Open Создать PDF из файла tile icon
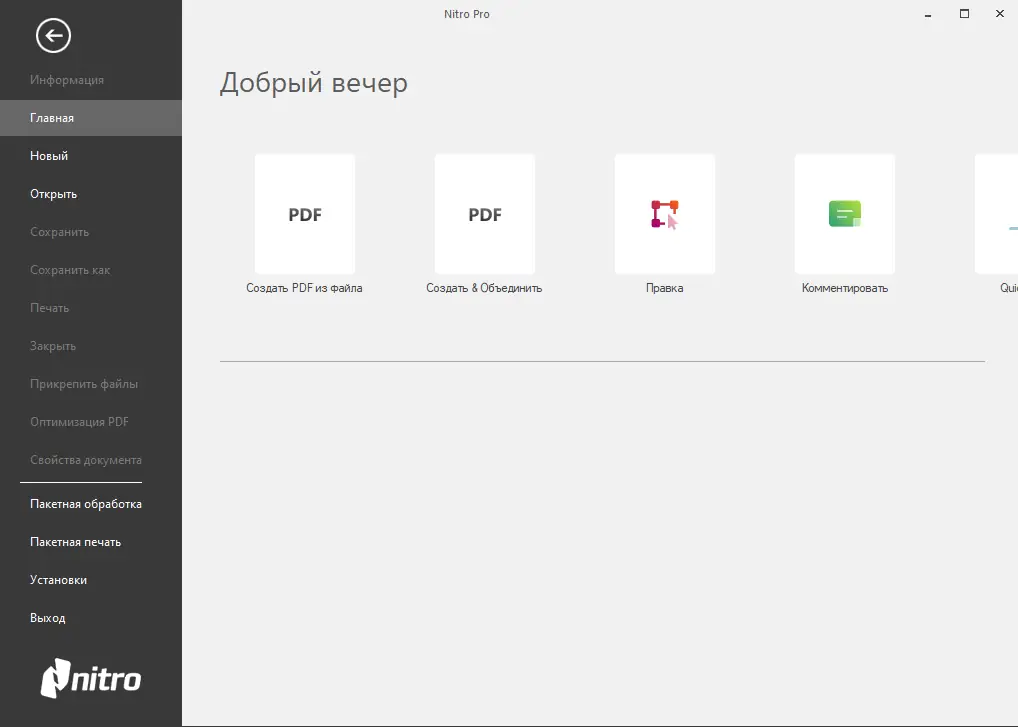Screen dimensions: 1018x727 point(304,214)
